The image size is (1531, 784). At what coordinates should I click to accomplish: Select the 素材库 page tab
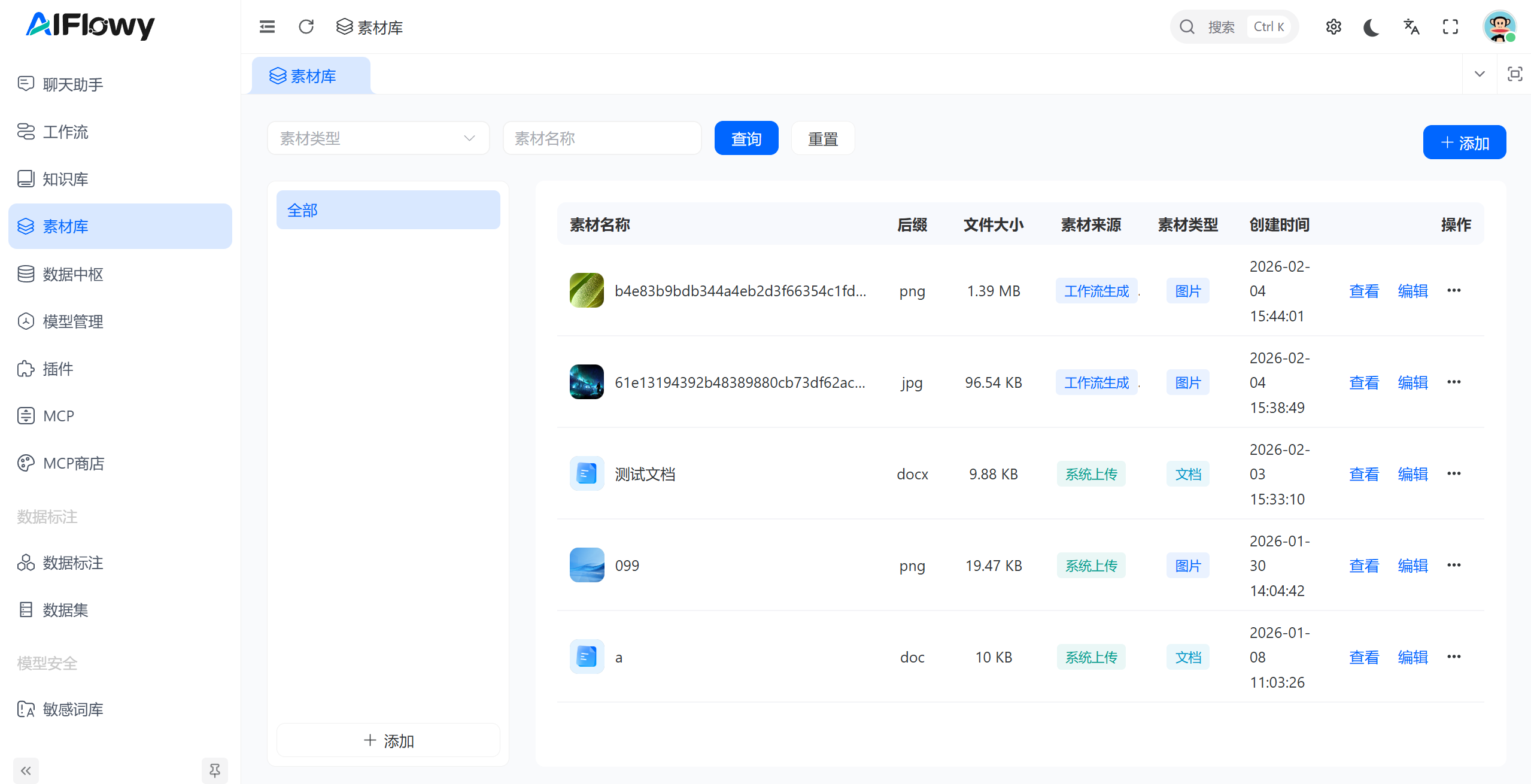coord(311,76)
